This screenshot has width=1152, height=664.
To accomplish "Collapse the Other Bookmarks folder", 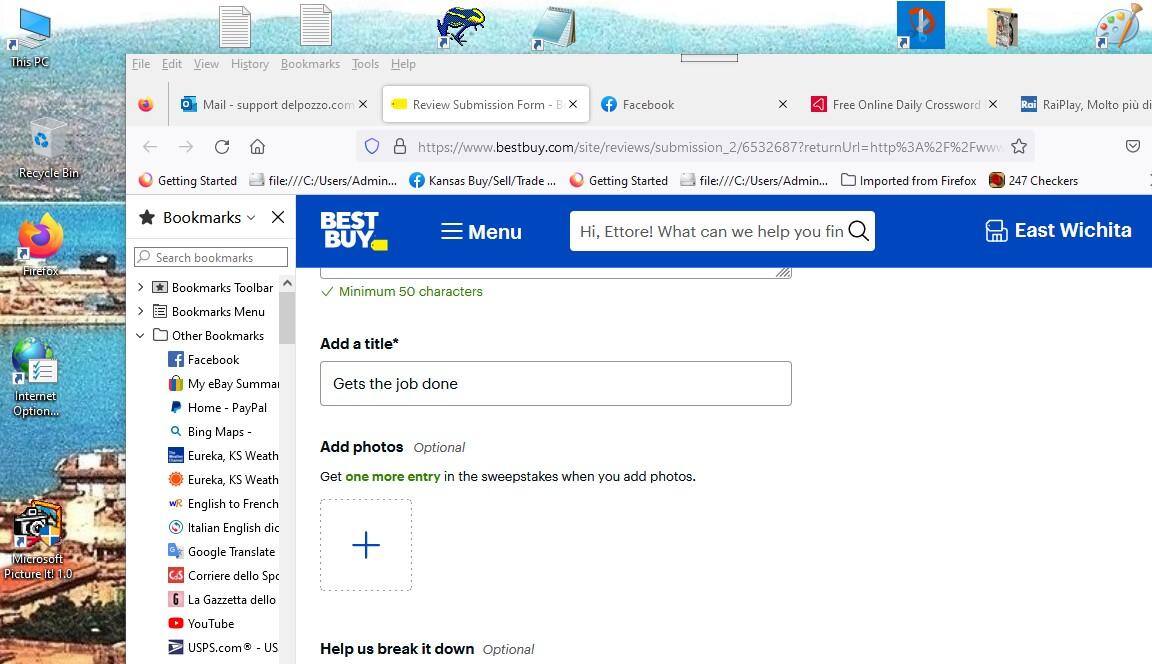I will pos(141,336).
